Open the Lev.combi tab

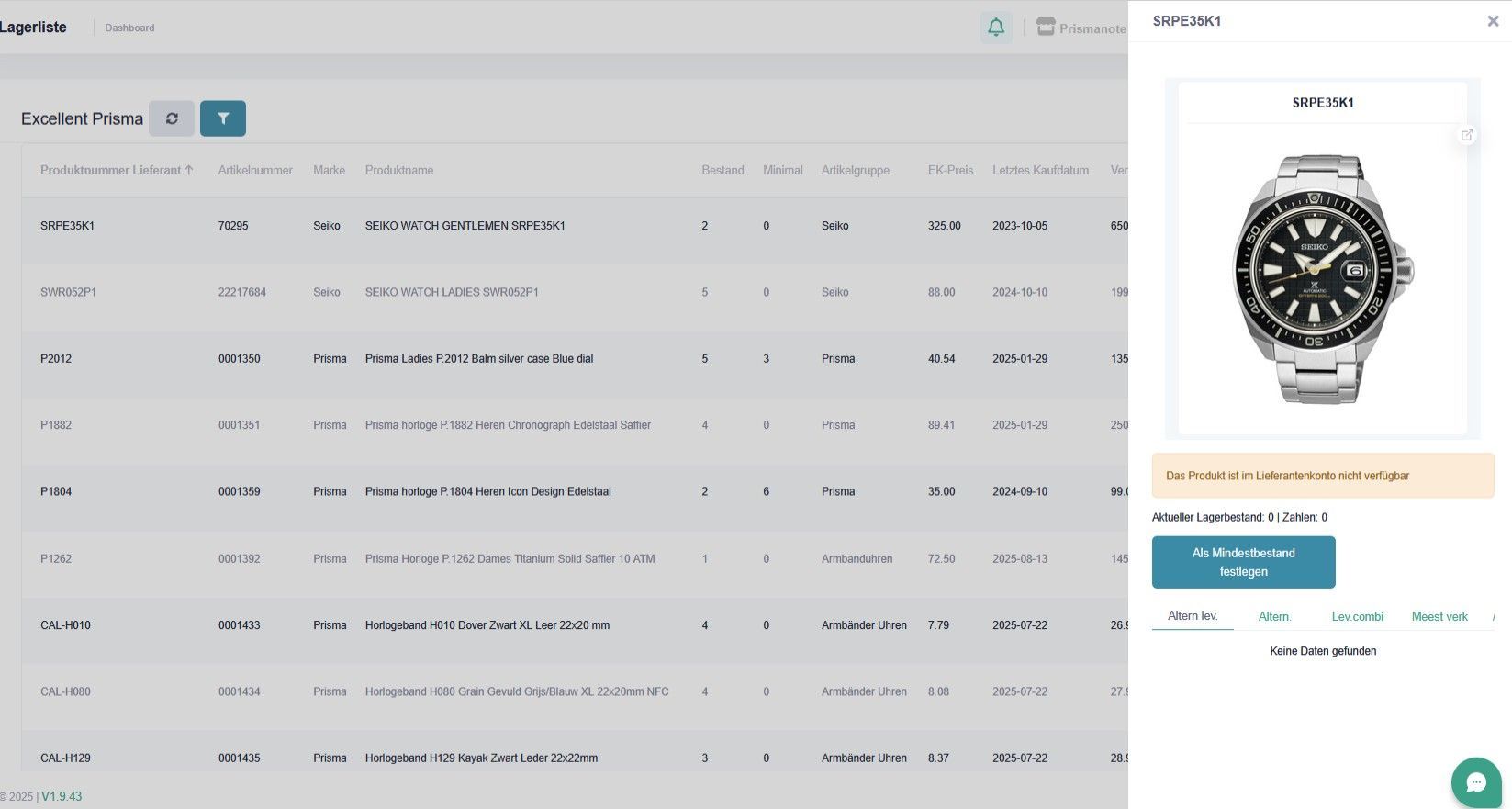[x=1357, y=617]
